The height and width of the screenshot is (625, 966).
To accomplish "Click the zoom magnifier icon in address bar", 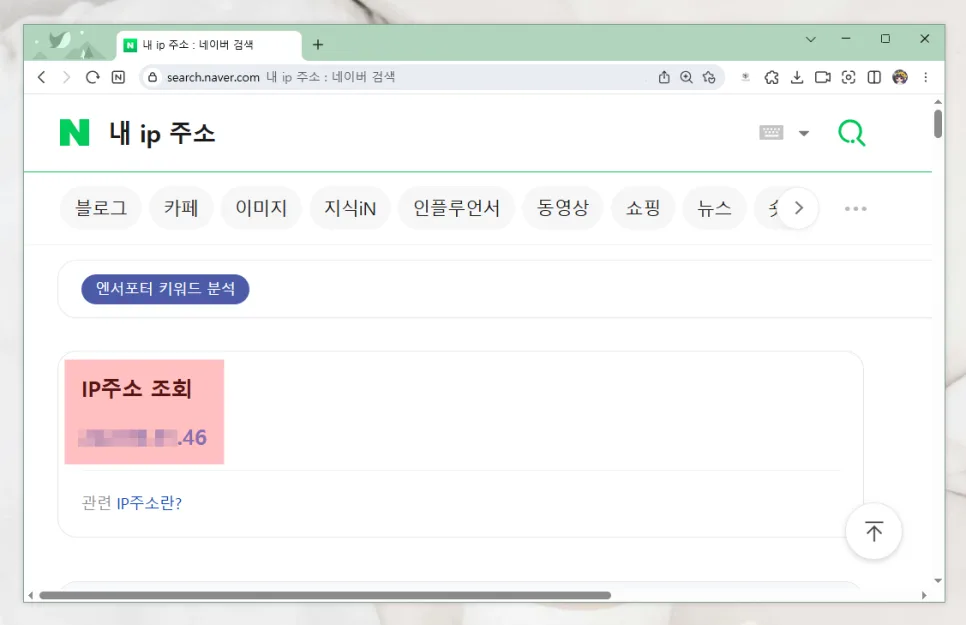I will click(686, 77).
